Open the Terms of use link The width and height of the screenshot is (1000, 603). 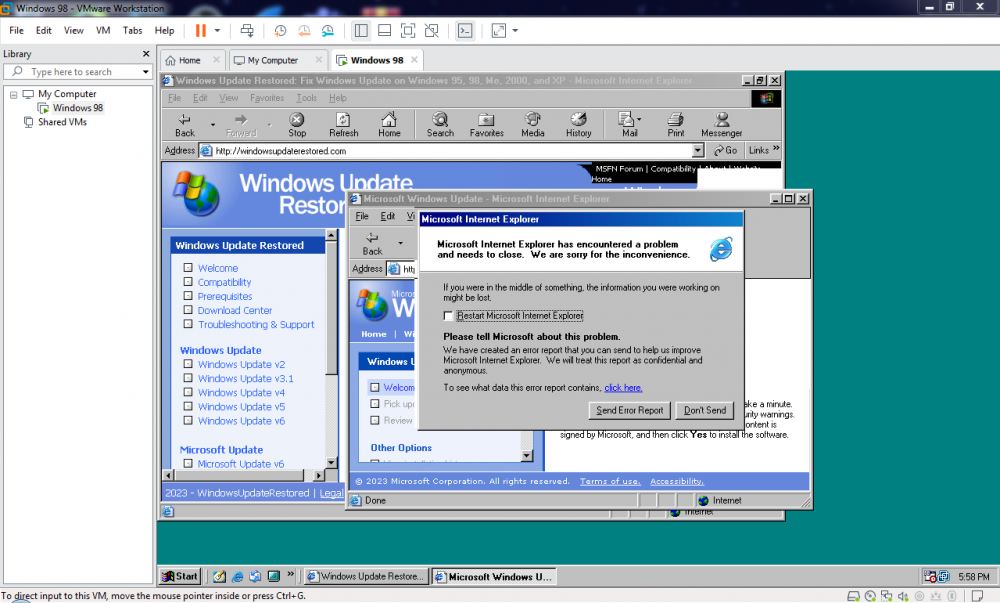point(610,481)
